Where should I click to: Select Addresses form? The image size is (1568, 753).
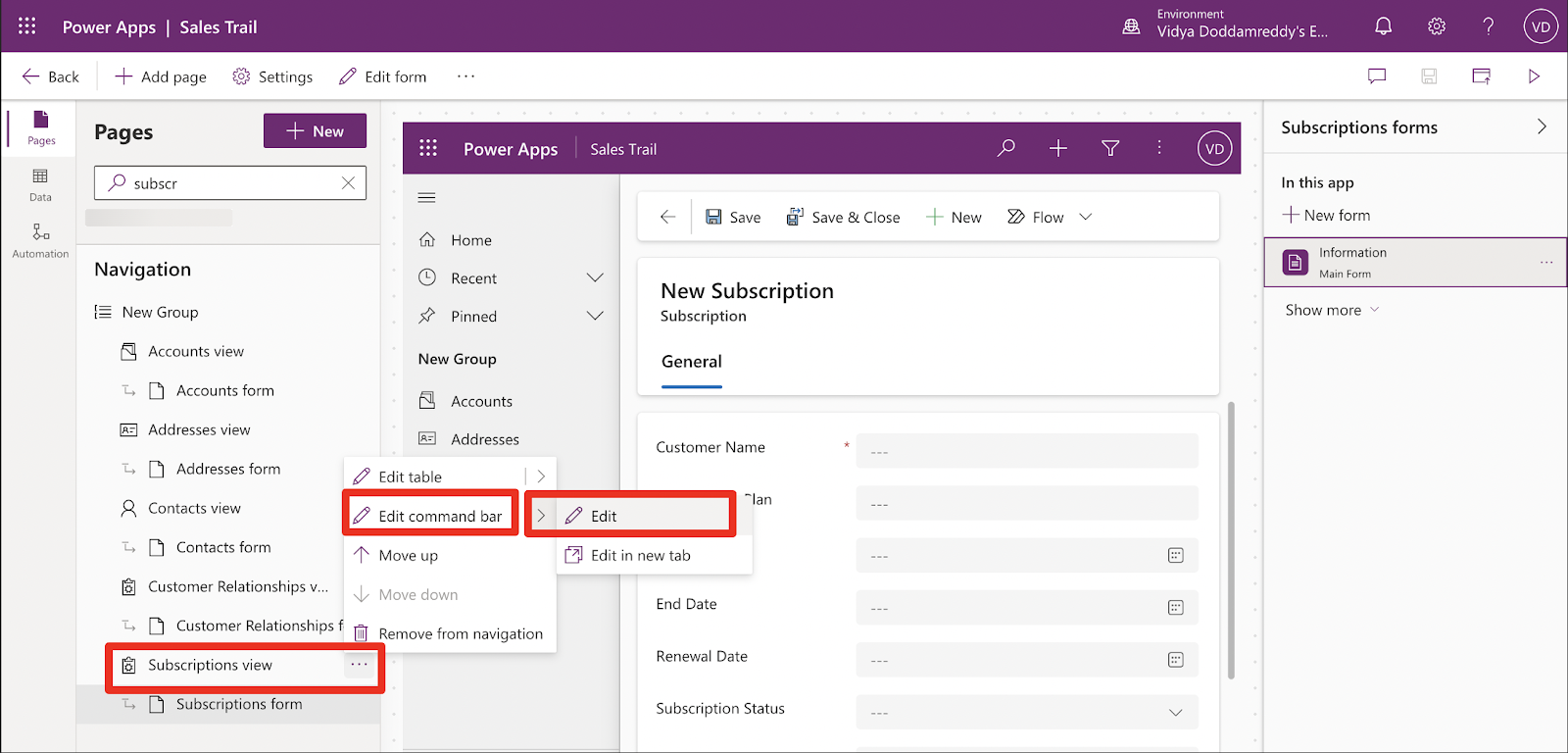tap(228, 469)
